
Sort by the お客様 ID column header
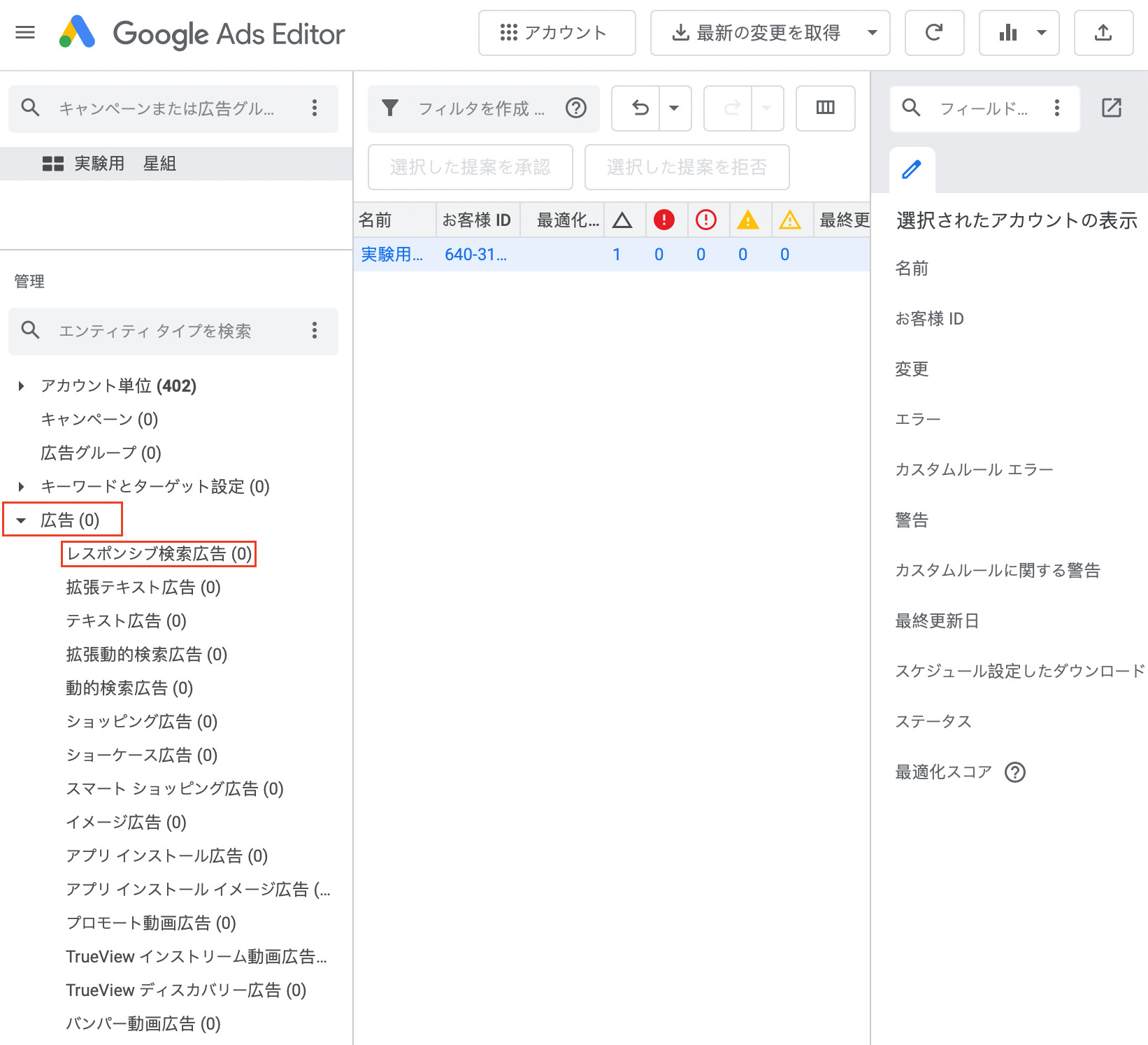tap(477, 220)
